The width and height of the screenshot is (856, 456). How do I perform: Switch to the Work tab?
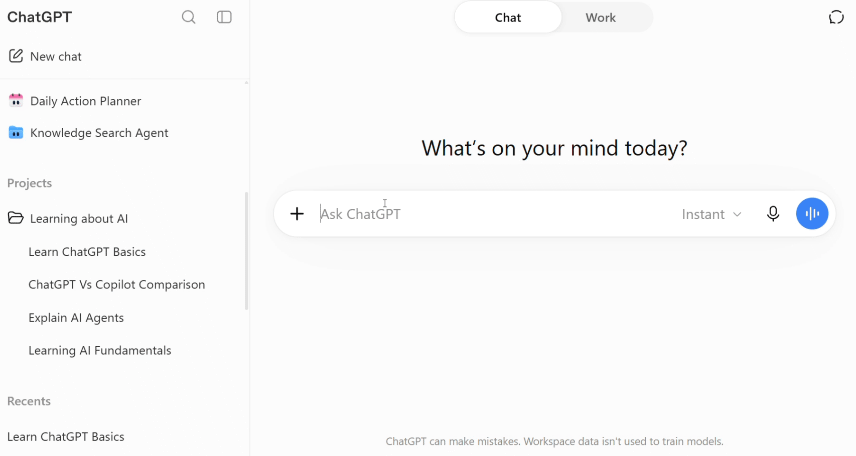[601, 17]
